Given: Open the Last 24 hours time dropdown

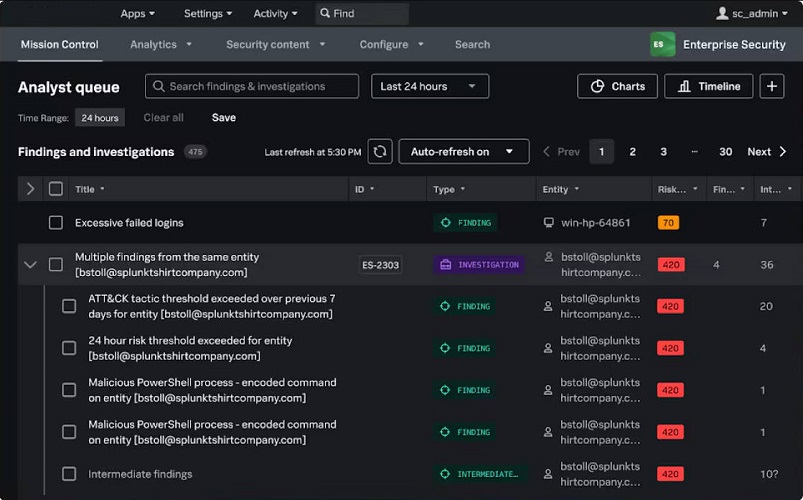Looking at the screenshot, I should point(430,86).
